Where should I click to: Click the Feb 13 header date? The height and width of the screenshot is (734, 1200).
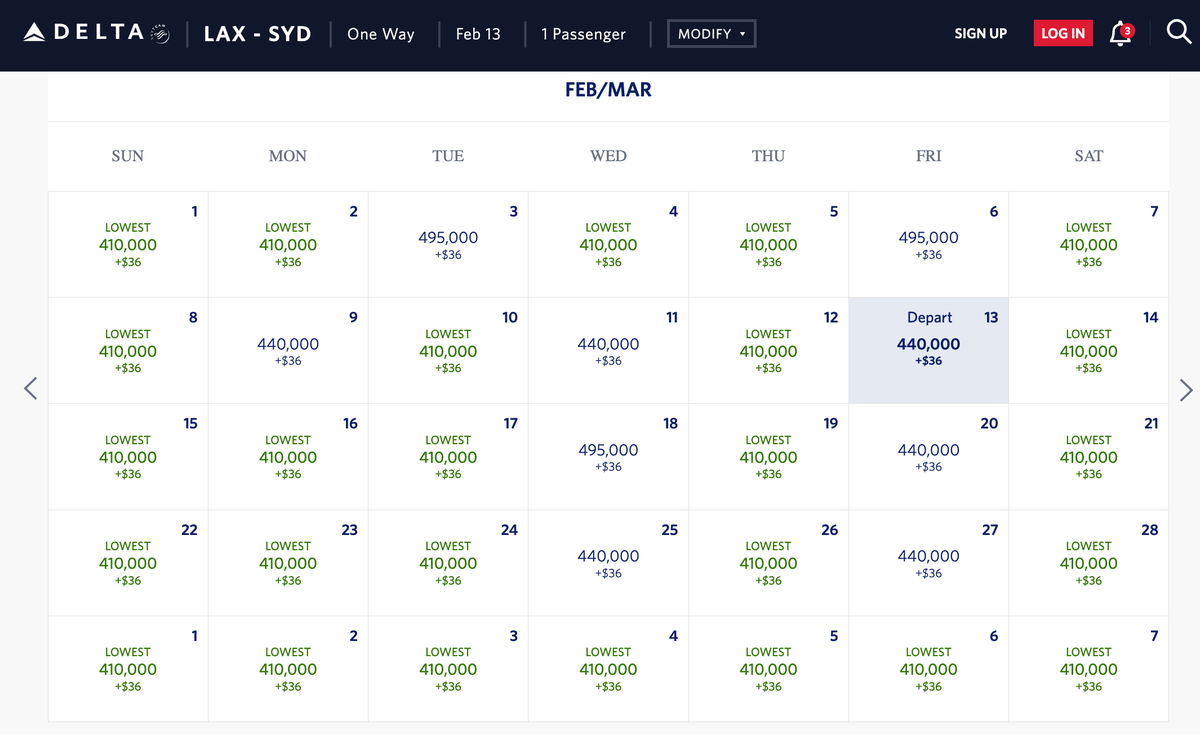point(478,33)
